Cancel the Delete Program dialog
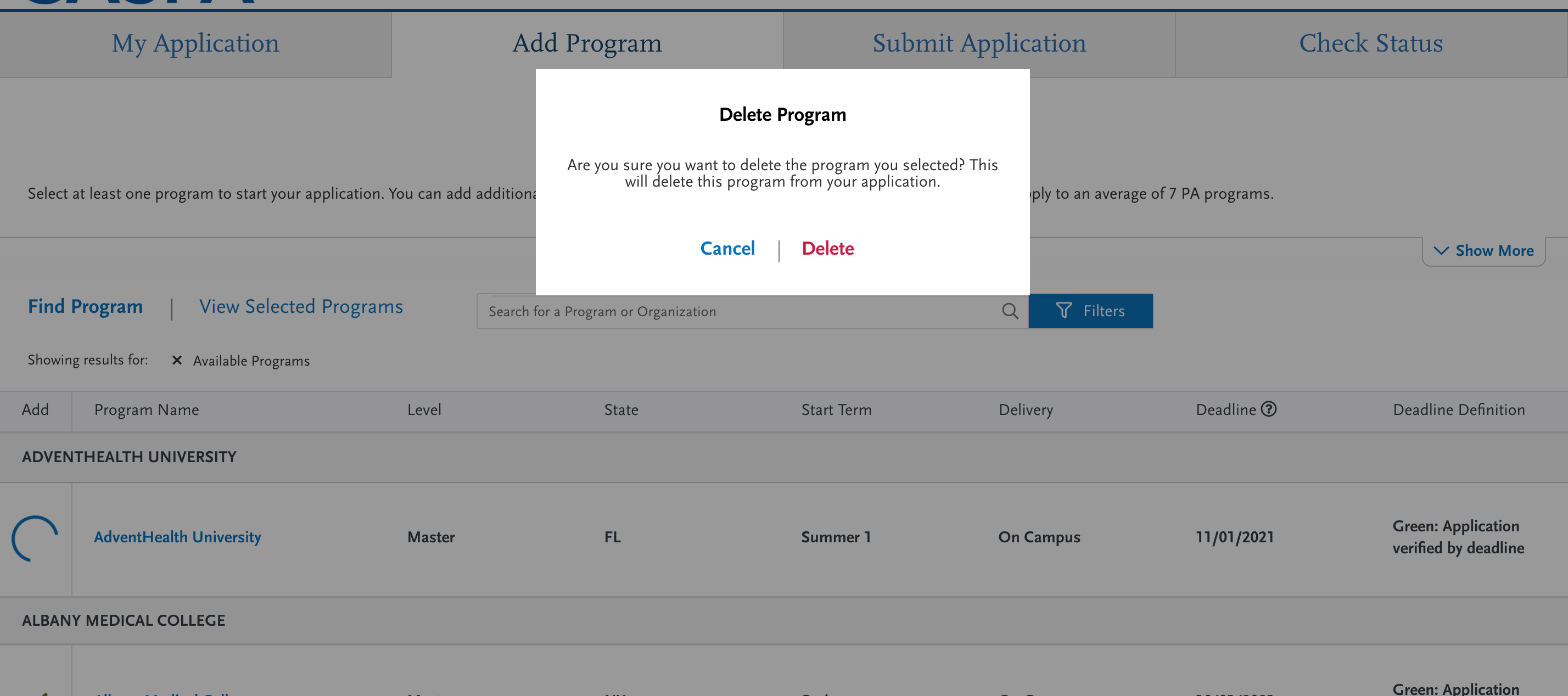The image size is (1568, 696). 727,248
